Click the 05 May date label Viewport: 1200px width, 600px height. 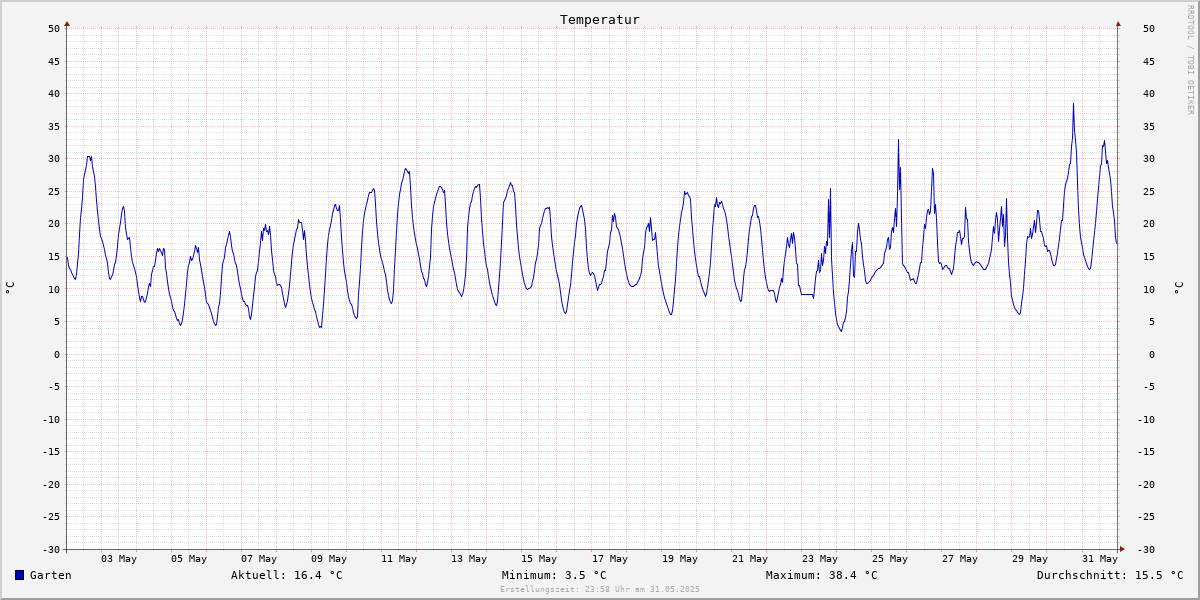point(189,558)
